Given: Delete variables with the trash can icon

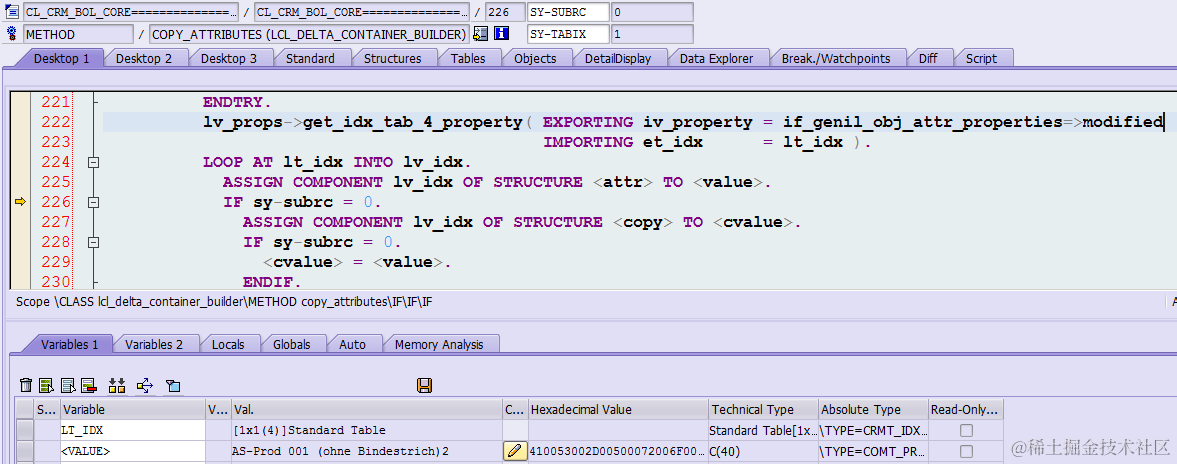Looking at the screenshot, I should 26,386.
